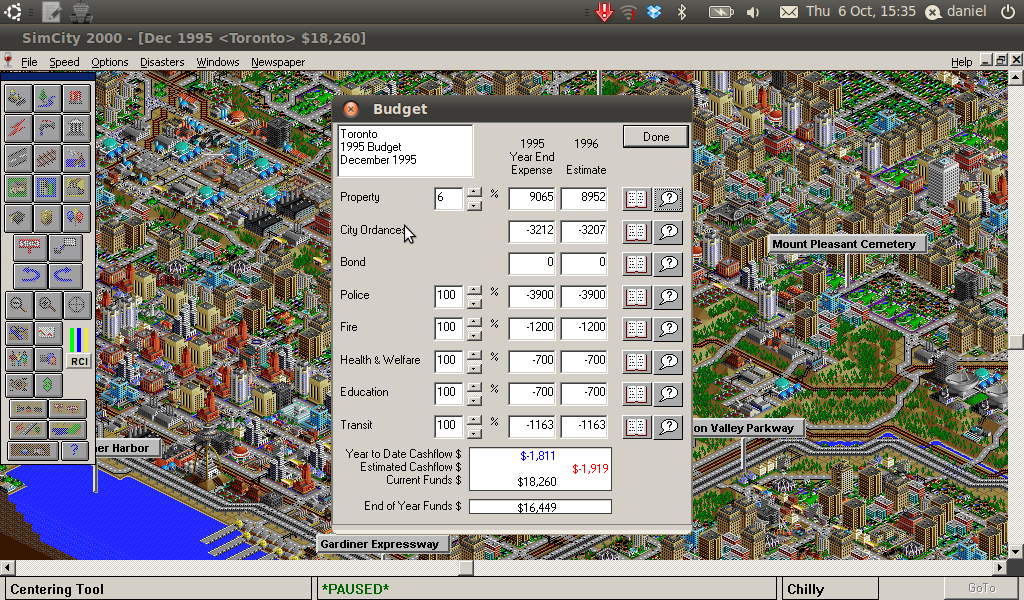Screen dimensions: 1024x600
Task: Open the Newspaper menu
Action: coord(278,62)
